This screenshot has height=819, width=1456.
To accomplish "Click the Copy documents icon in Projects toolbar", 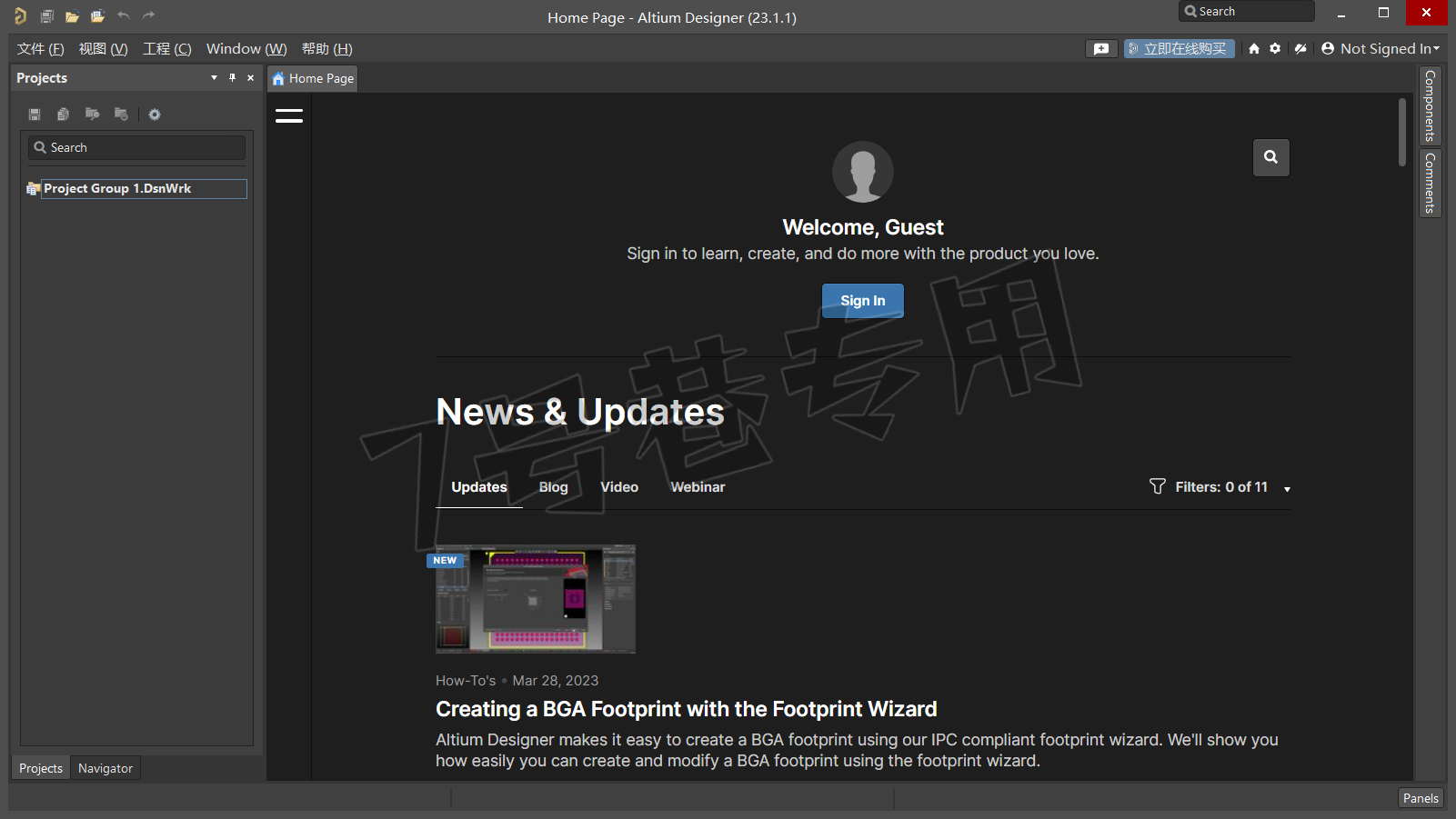I will 63,115.
